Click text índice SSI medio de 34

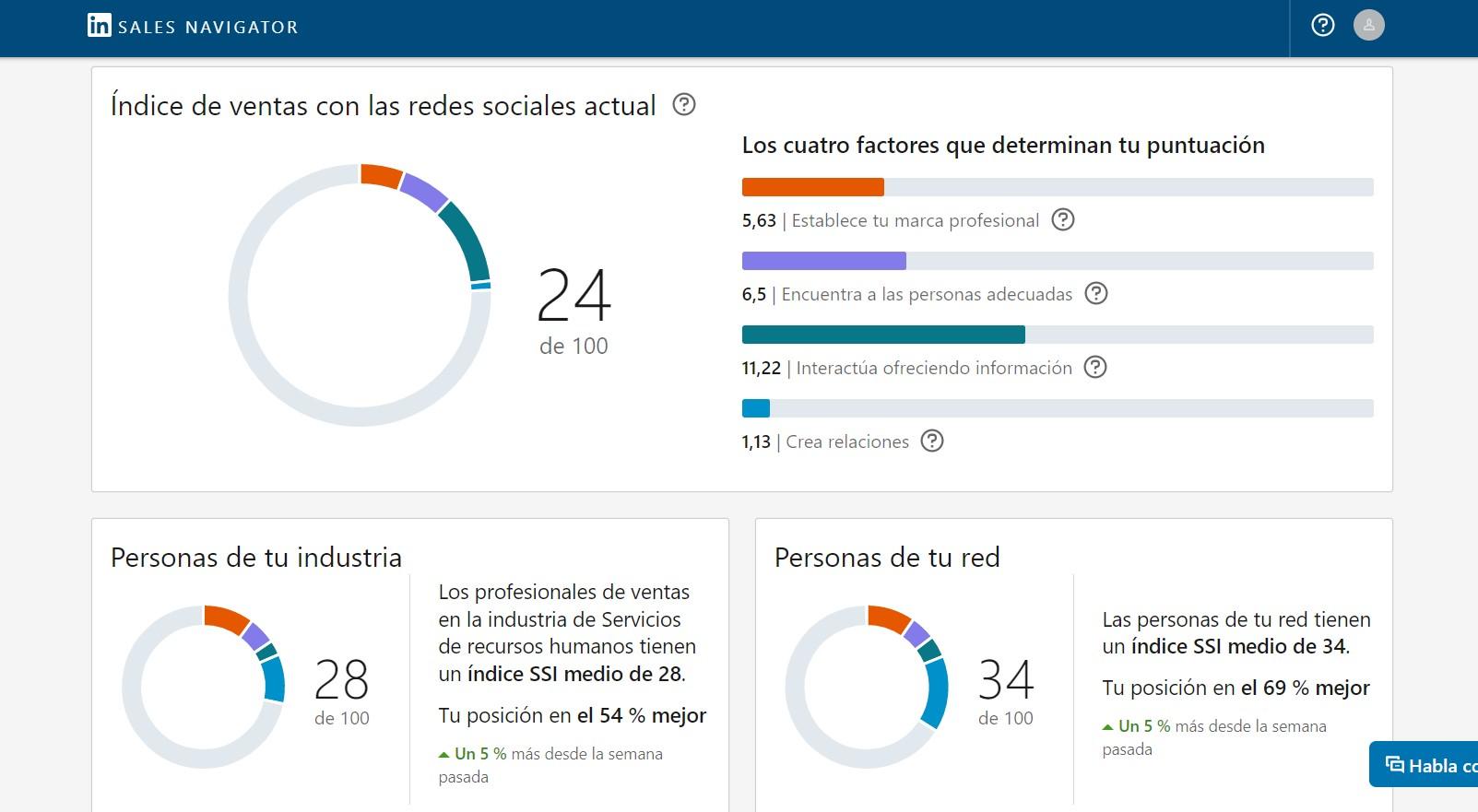click(x=1239, y=646)
